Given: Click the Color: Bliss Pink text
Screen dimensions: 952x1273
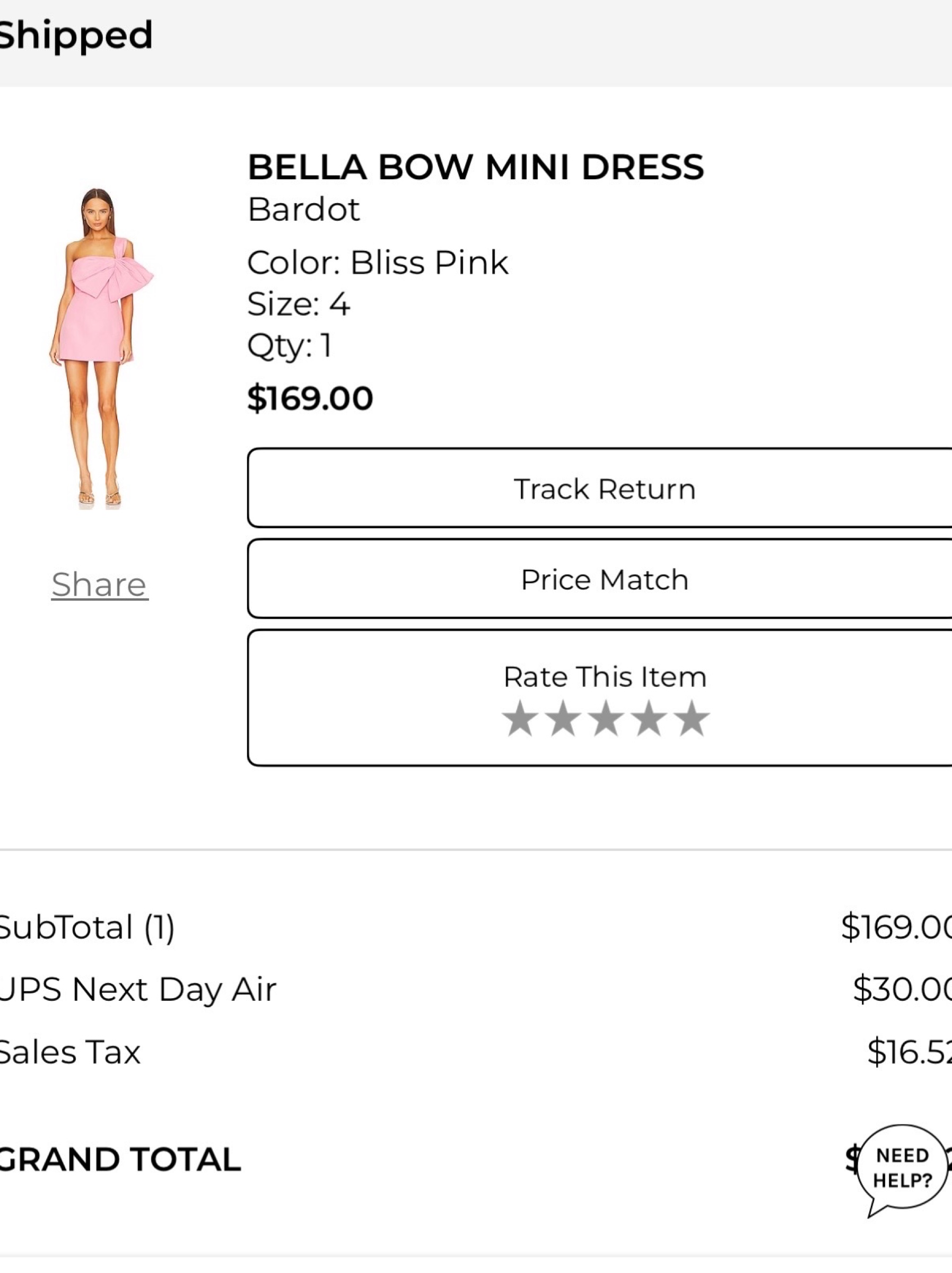Looking at the screenshot, I should pyautogui.click(x=378, y=263).
